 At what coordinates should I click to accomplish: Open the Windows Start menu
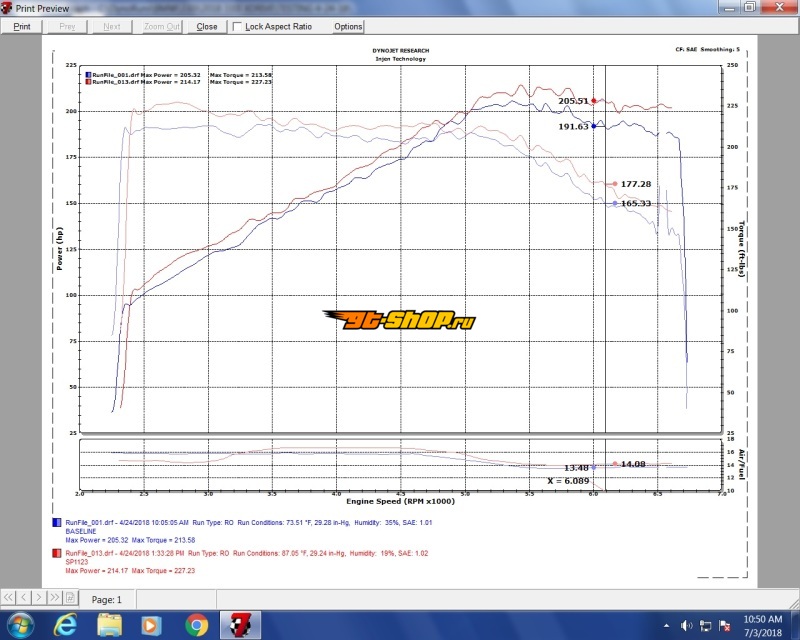click(20, 626)
